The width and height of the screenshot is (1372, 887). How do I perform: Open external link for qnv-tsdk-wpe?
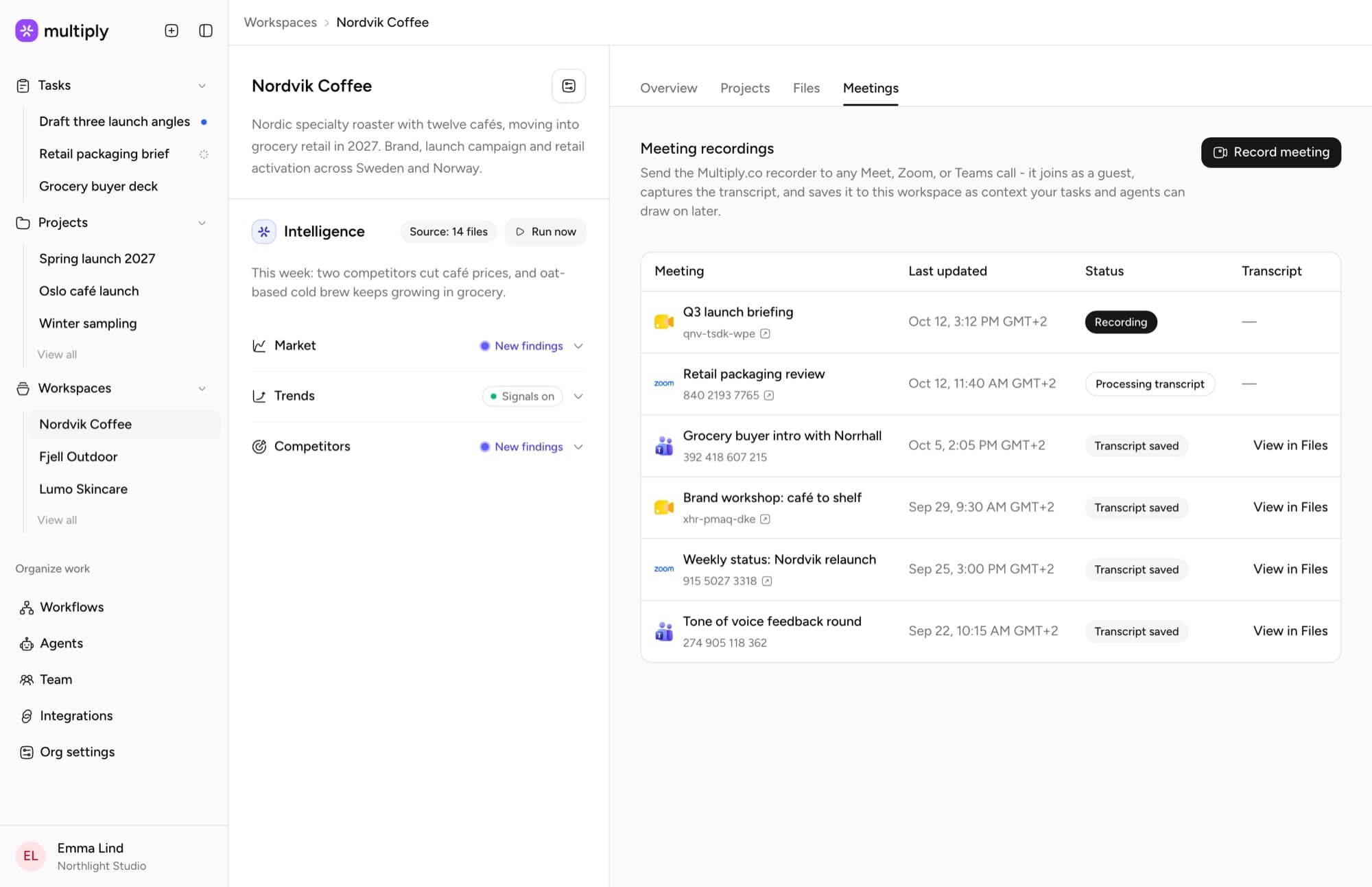click(765, 333)
